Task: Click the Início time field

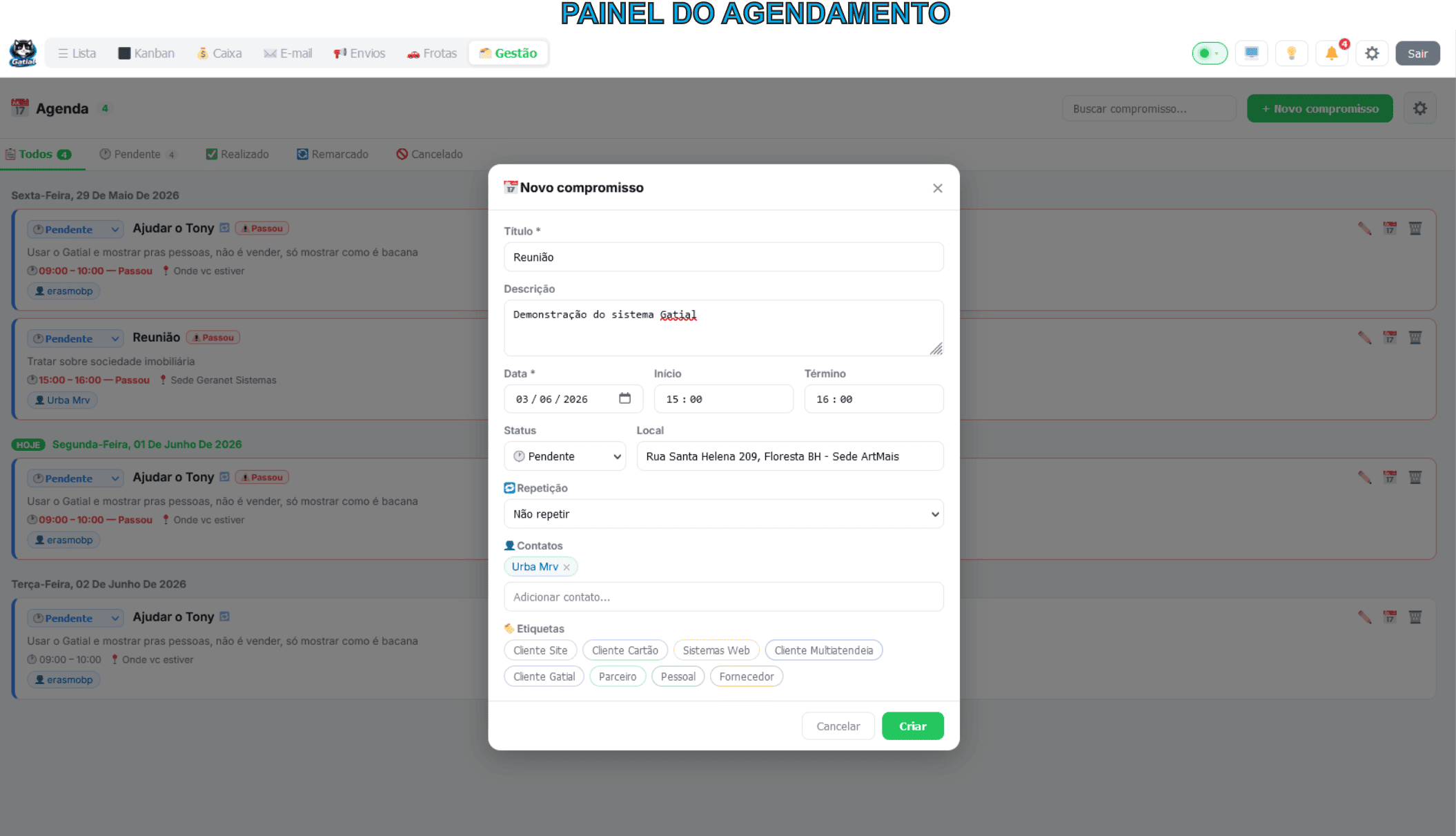Action: [x=724, y=399]
